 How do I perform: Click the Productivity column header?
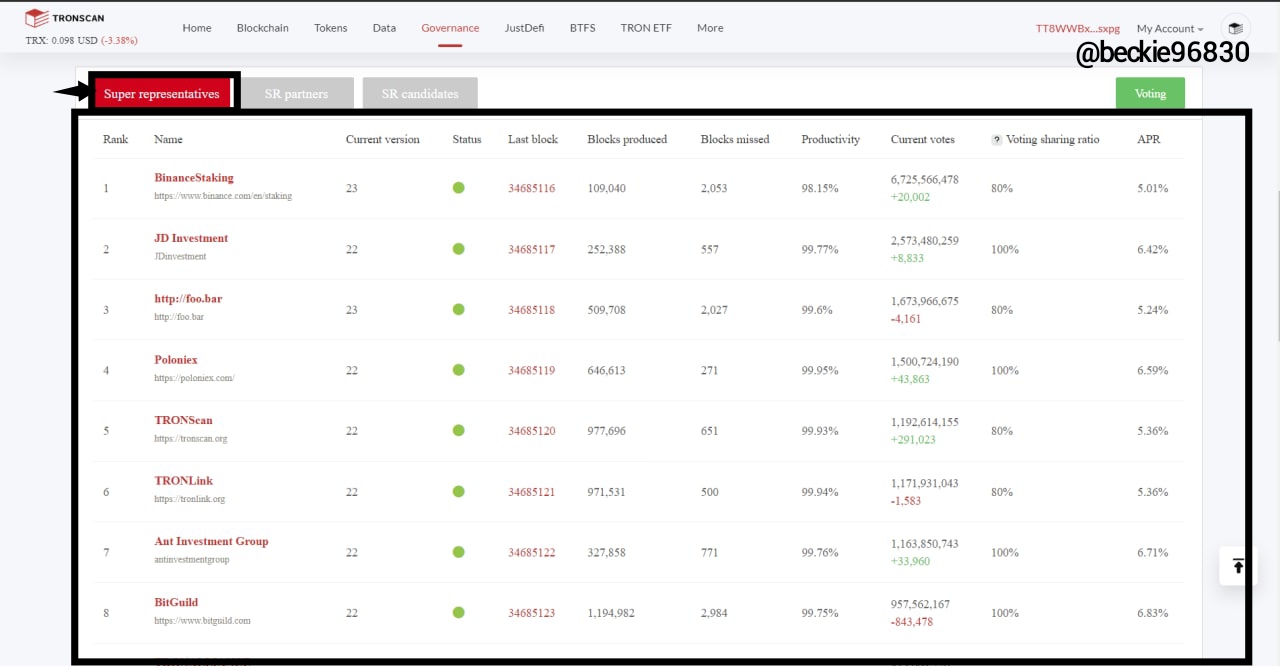830,139
